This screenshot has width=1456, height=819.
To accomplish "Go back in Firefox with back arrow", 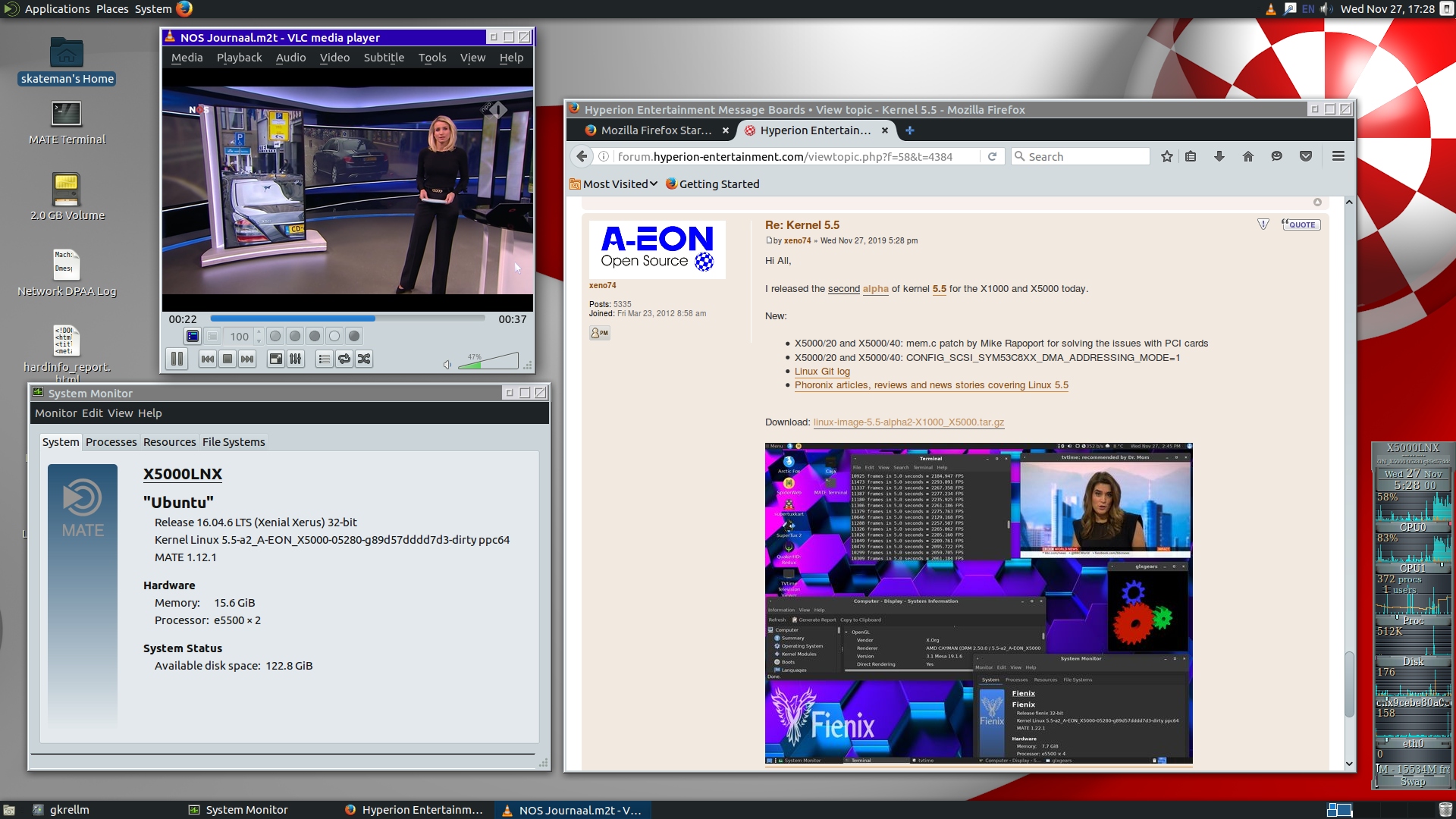I will click(582, 156).
